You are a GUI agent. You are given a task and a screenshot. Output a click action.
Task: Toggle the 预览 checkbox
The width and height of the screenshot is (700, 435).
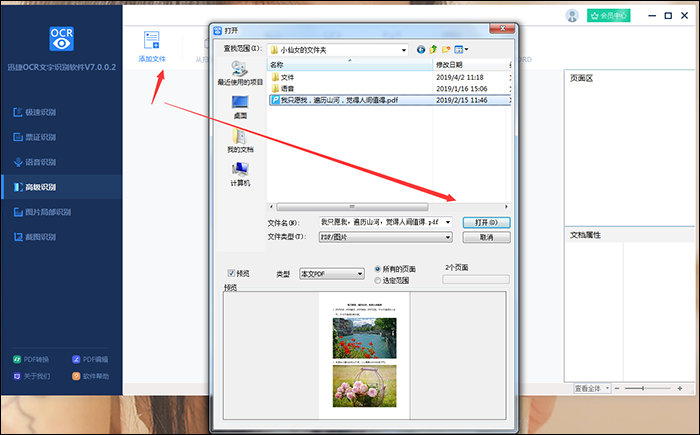[231, 273]
